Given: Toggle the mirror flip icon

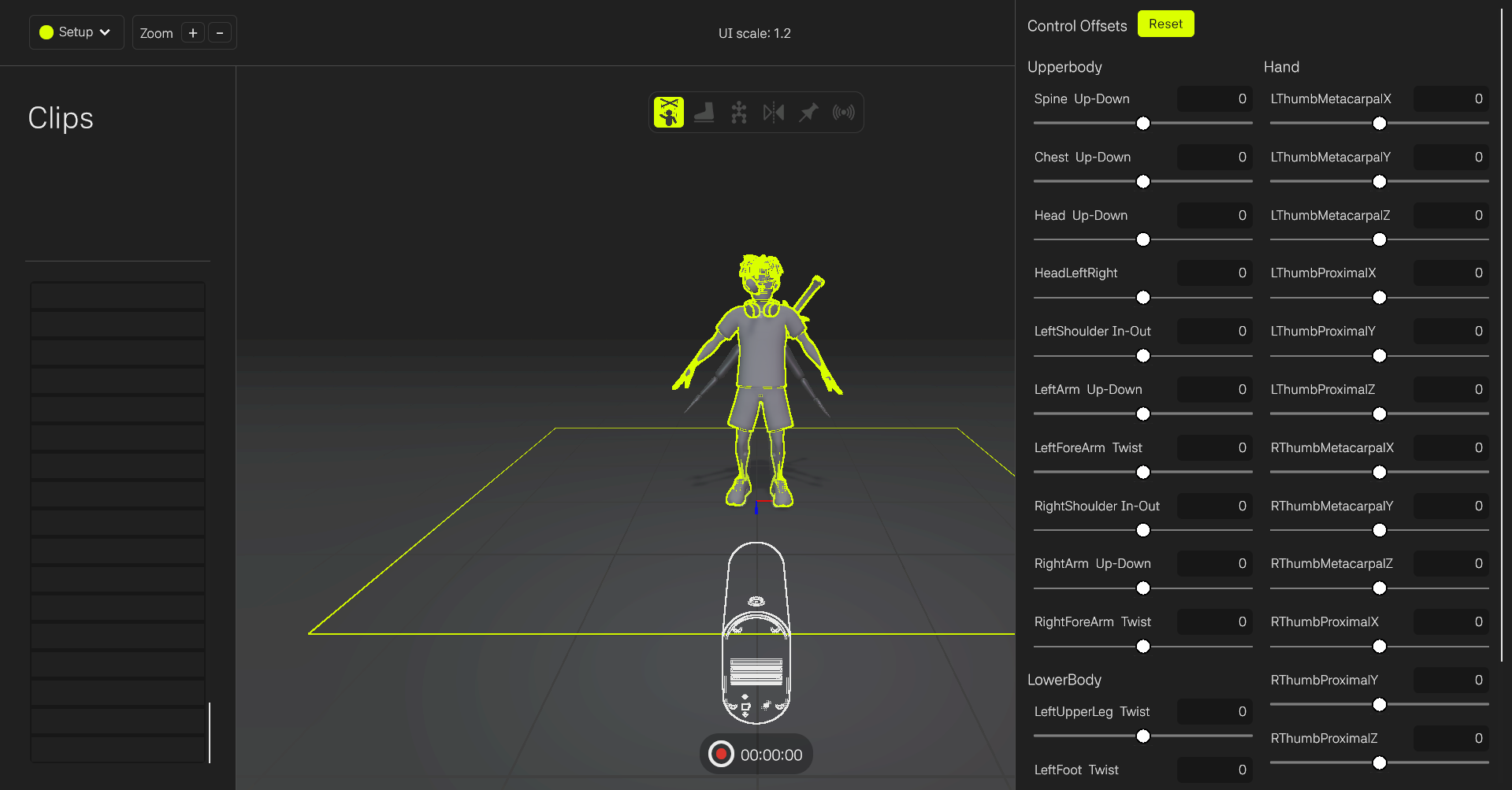Looking at the screenshot, I should click(x=773, y=113).
